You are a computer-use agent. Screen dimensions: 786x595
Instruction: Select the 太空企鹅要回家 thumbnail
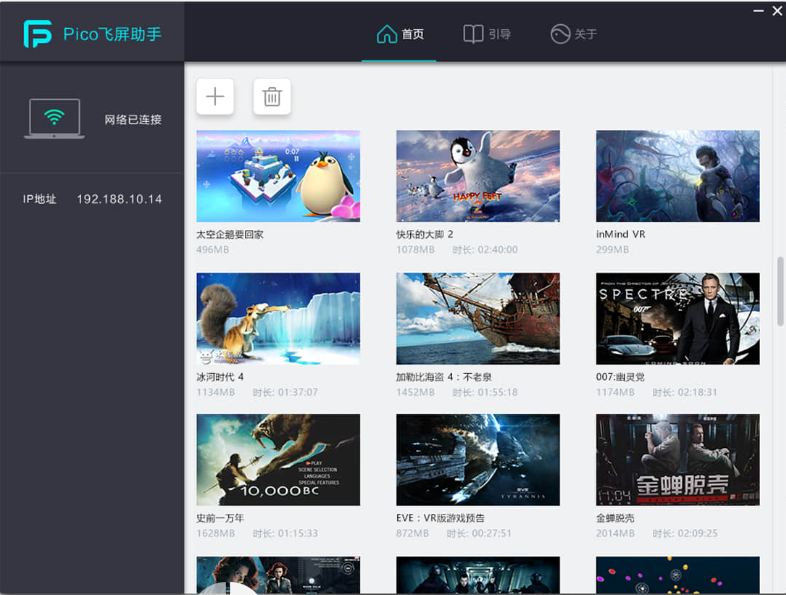click(x=278, y=176)
